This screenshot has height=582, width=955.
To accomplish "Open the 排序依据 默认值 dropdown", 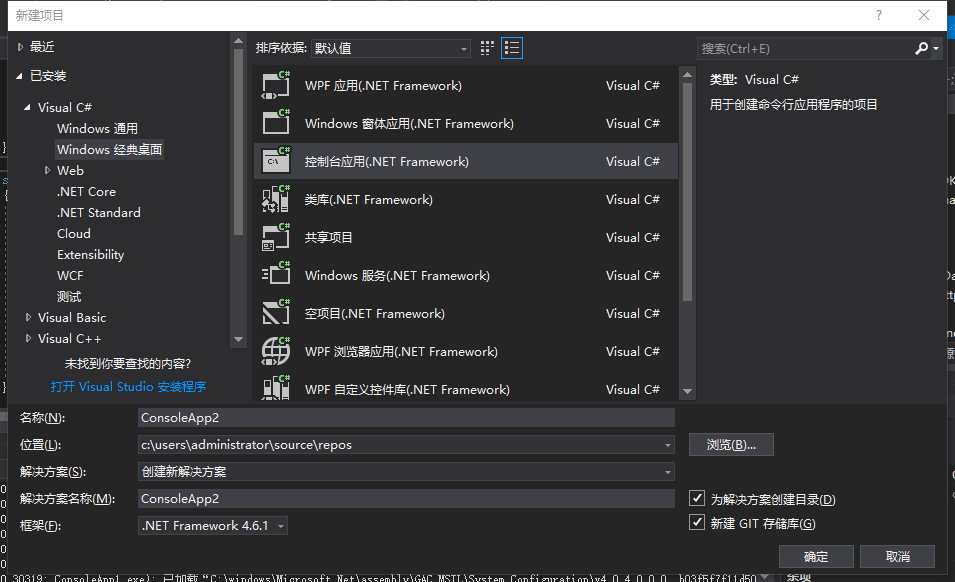I will click(390, 48).
